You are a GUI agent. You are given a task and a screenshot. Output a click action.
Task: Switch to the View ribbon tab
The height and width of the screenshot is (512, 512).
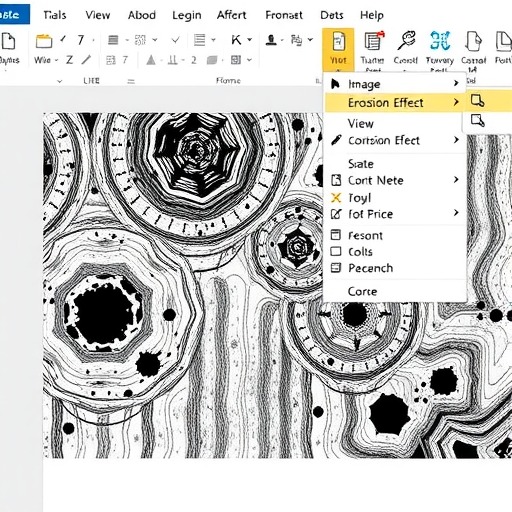click(x=98, y=15)
